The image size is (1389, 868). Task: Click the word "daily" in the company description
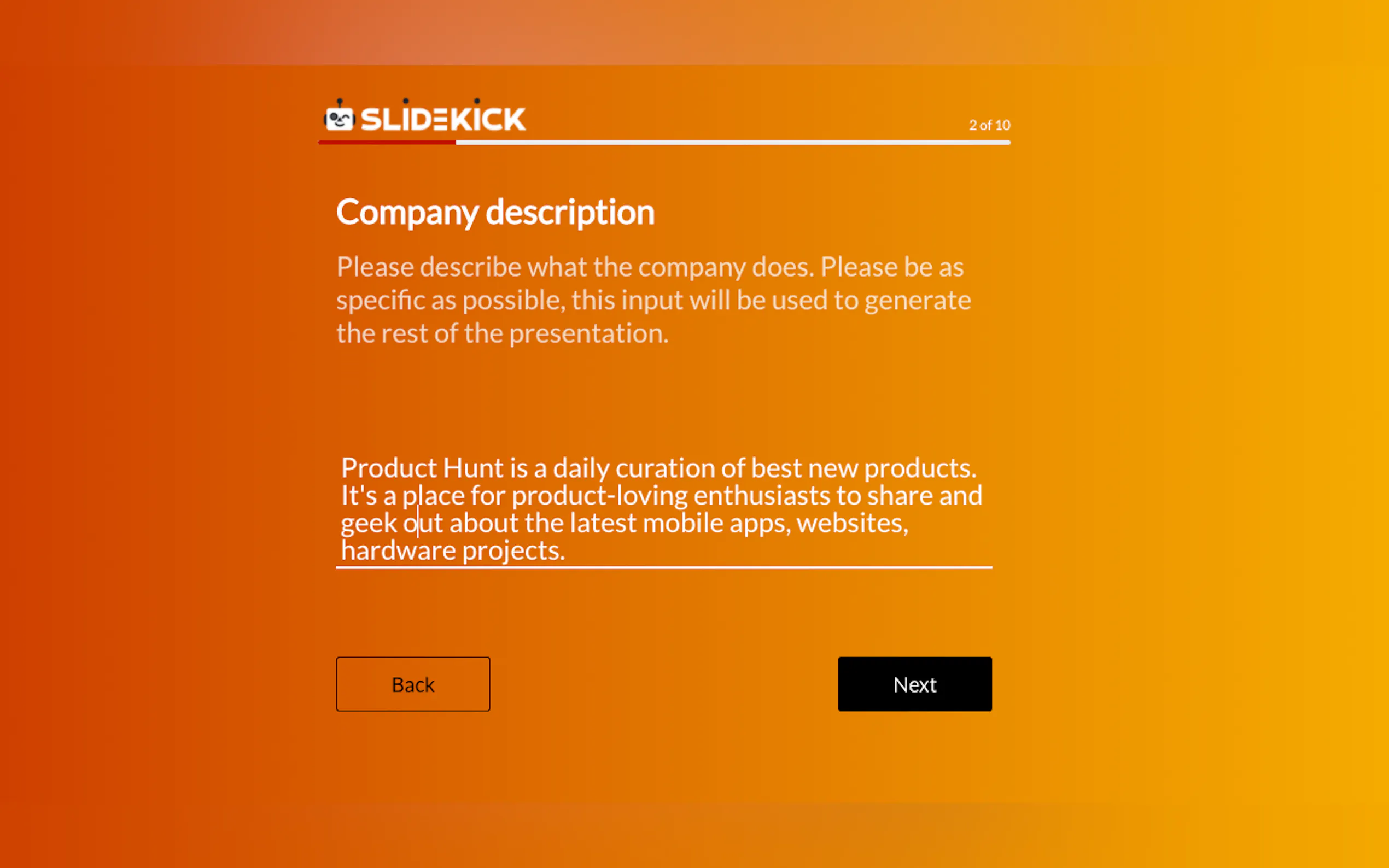pyautogui.click(x=581, y=468)
